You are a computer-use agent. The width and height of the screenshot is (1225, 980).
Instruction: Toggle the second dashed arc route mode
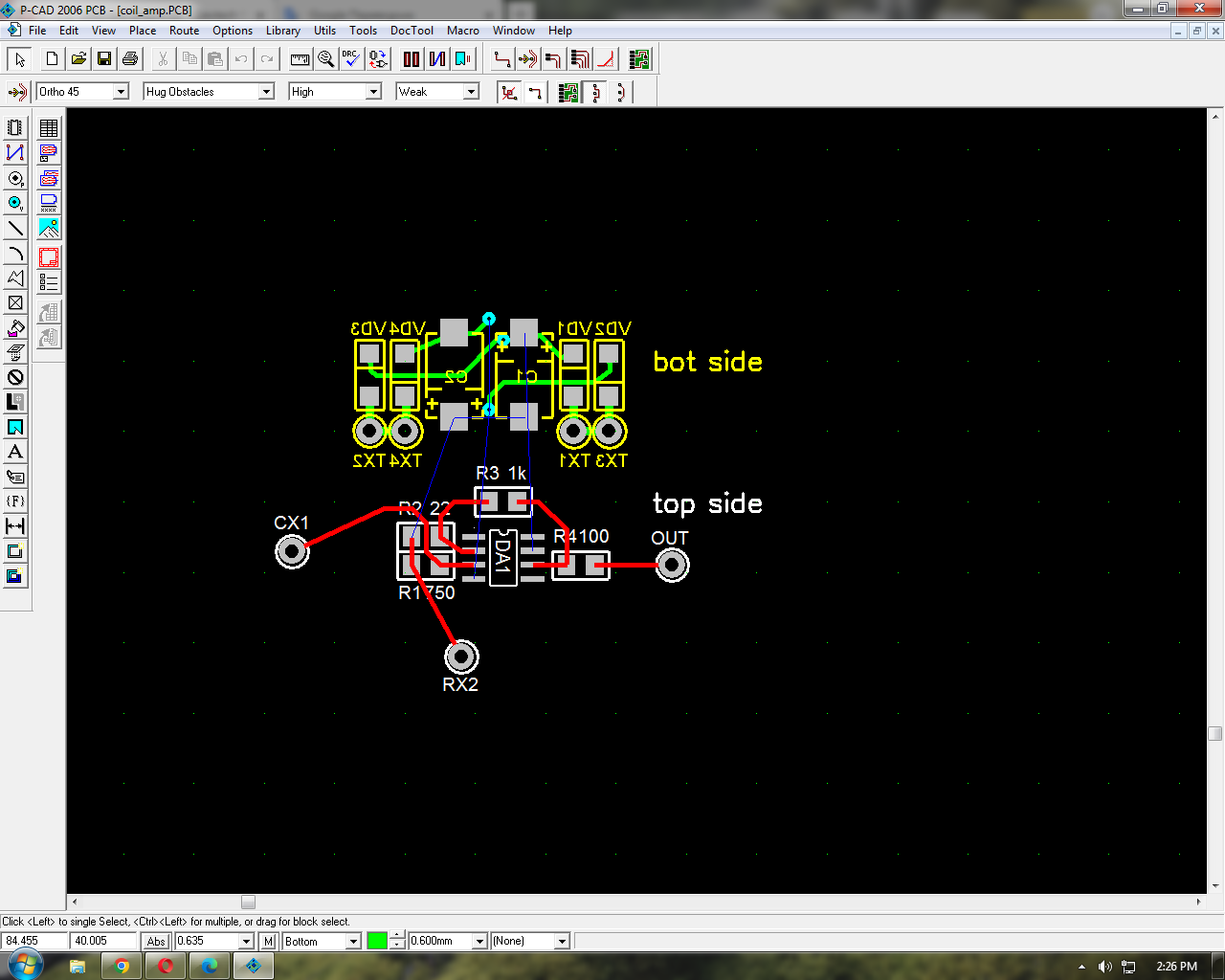(x=621, y=92)
